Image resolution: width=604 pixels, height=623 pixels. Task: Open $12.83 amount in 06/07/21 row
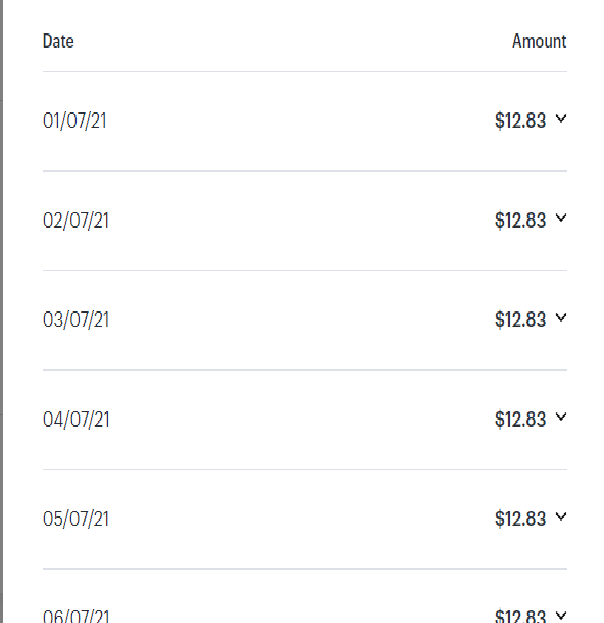click(521, 616)
